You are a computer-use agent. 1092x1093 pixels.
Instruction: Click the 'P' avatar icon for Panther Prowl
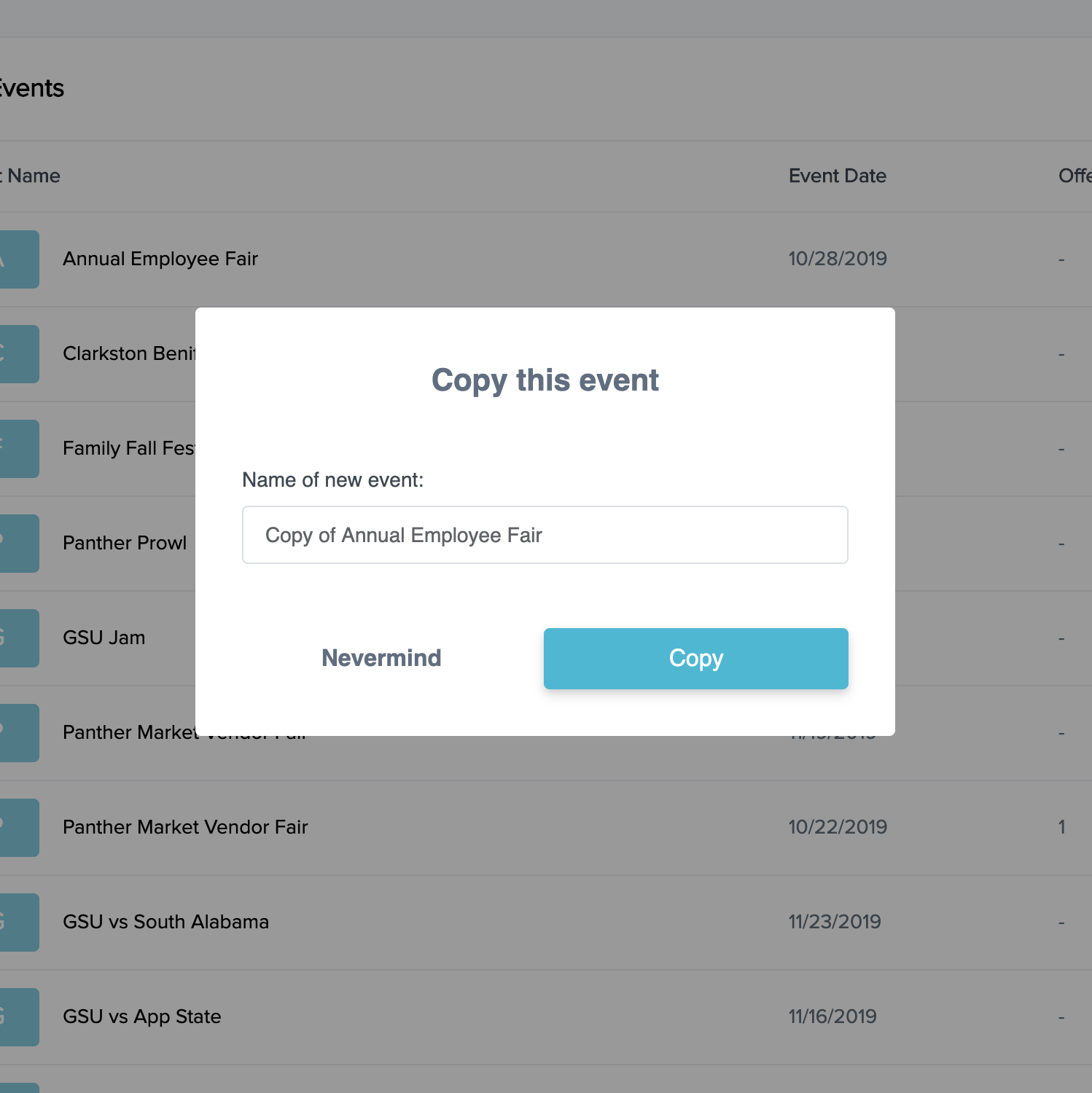tap(18, 543)
